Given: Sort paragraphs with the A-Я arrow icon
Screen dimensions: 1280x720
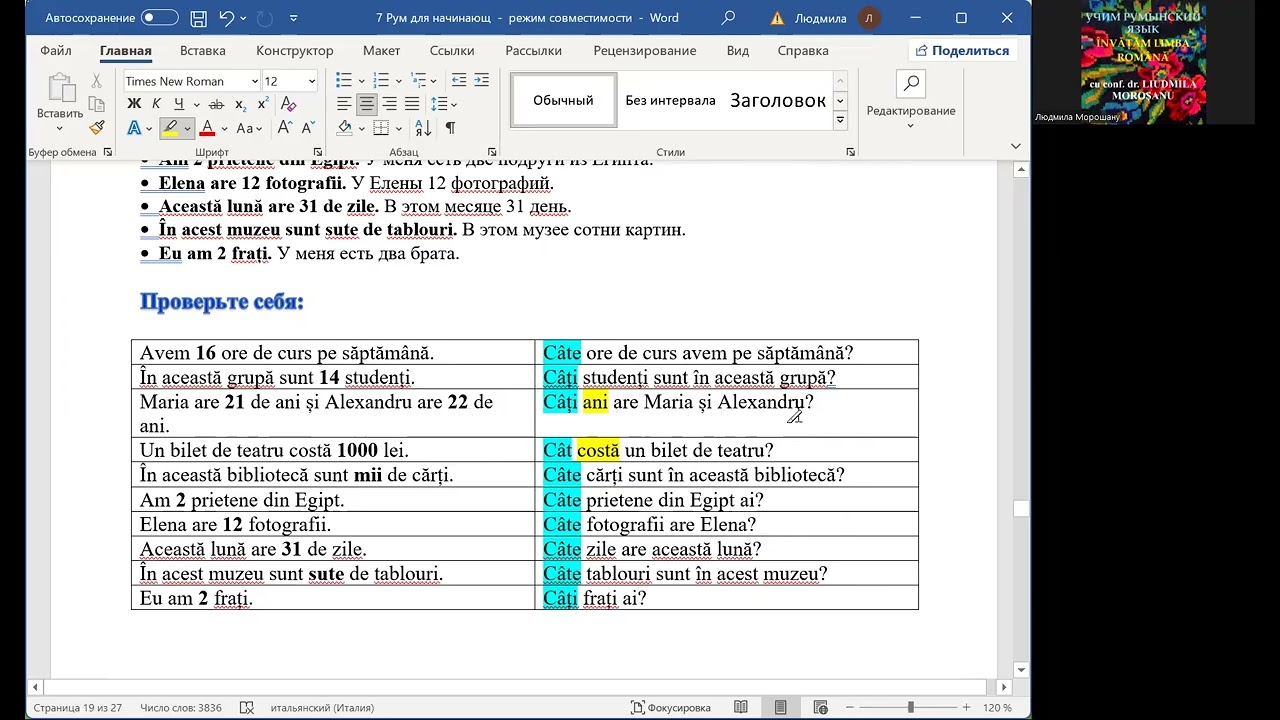Looking at the screenshot, I should point(423,128).
